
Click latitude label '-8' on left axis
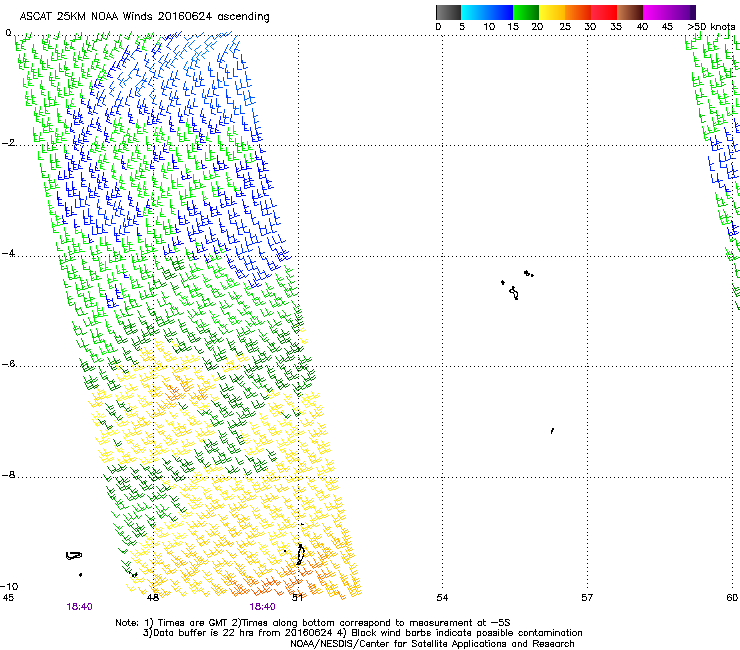click(x=8, y=475)
